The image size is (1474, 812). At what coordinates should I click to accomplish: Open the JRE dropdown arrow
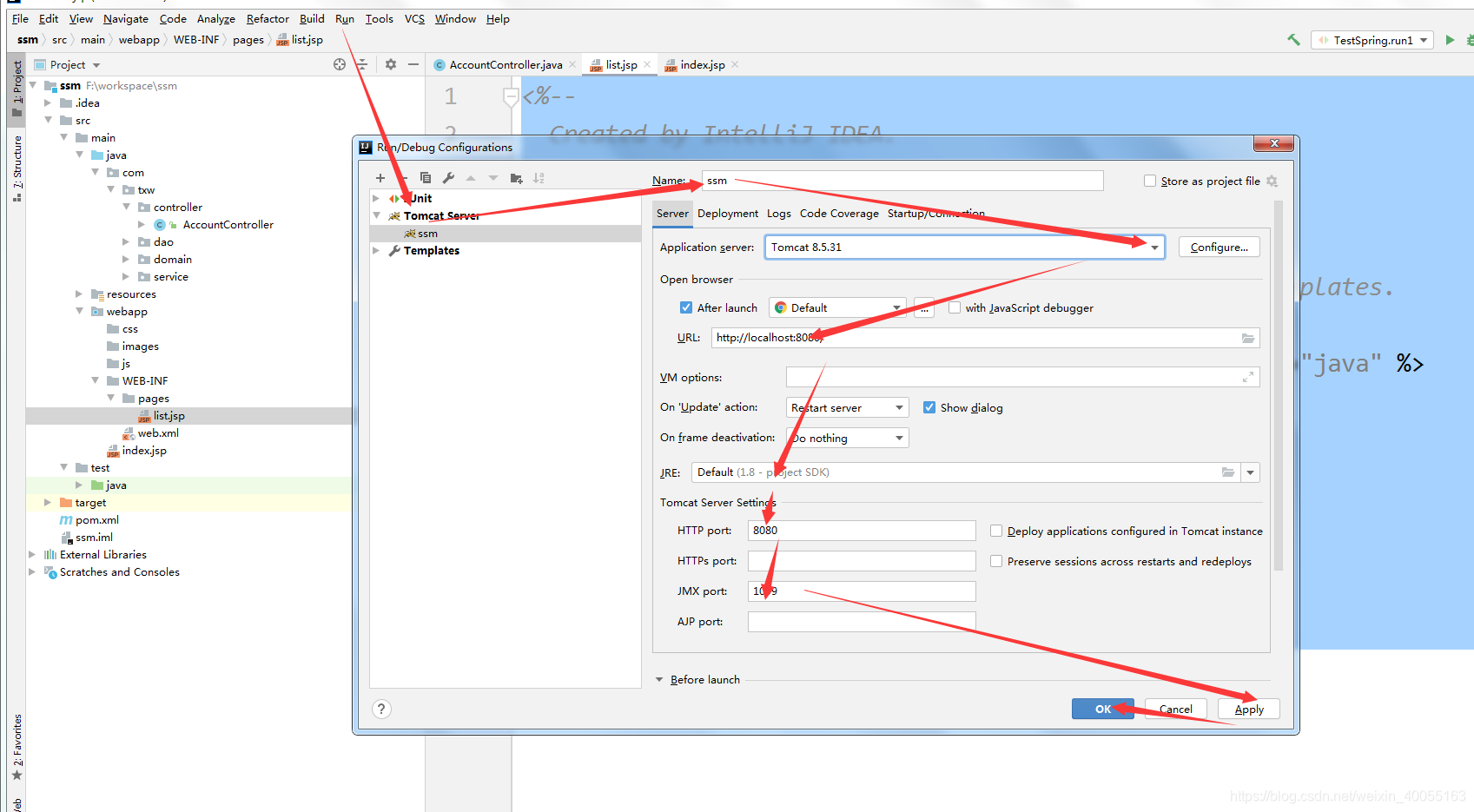click(x=1250, y=472)
